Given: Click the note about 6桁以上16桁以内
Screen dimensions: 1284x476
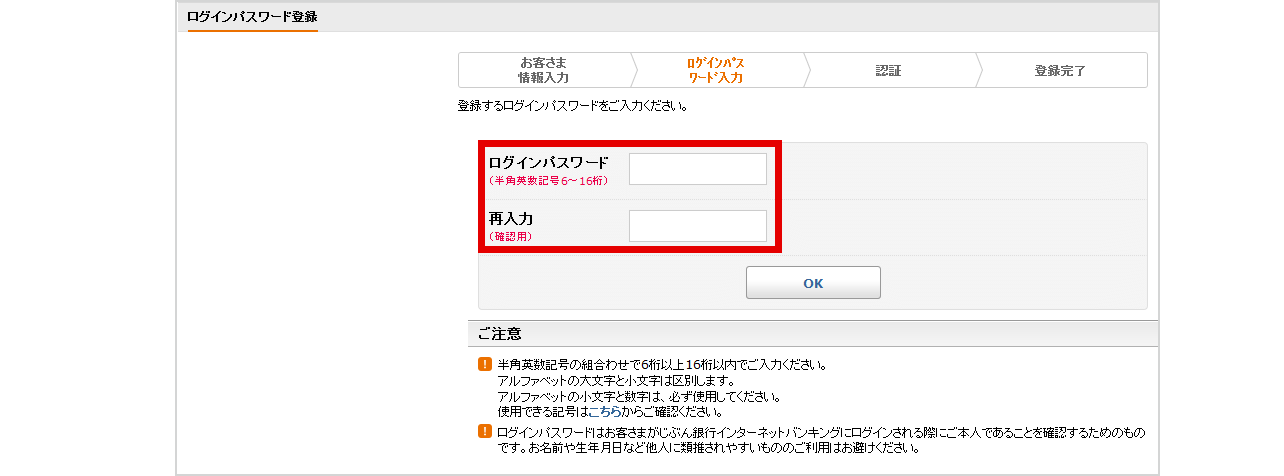Looking at the screenshot, I should 661,365.
